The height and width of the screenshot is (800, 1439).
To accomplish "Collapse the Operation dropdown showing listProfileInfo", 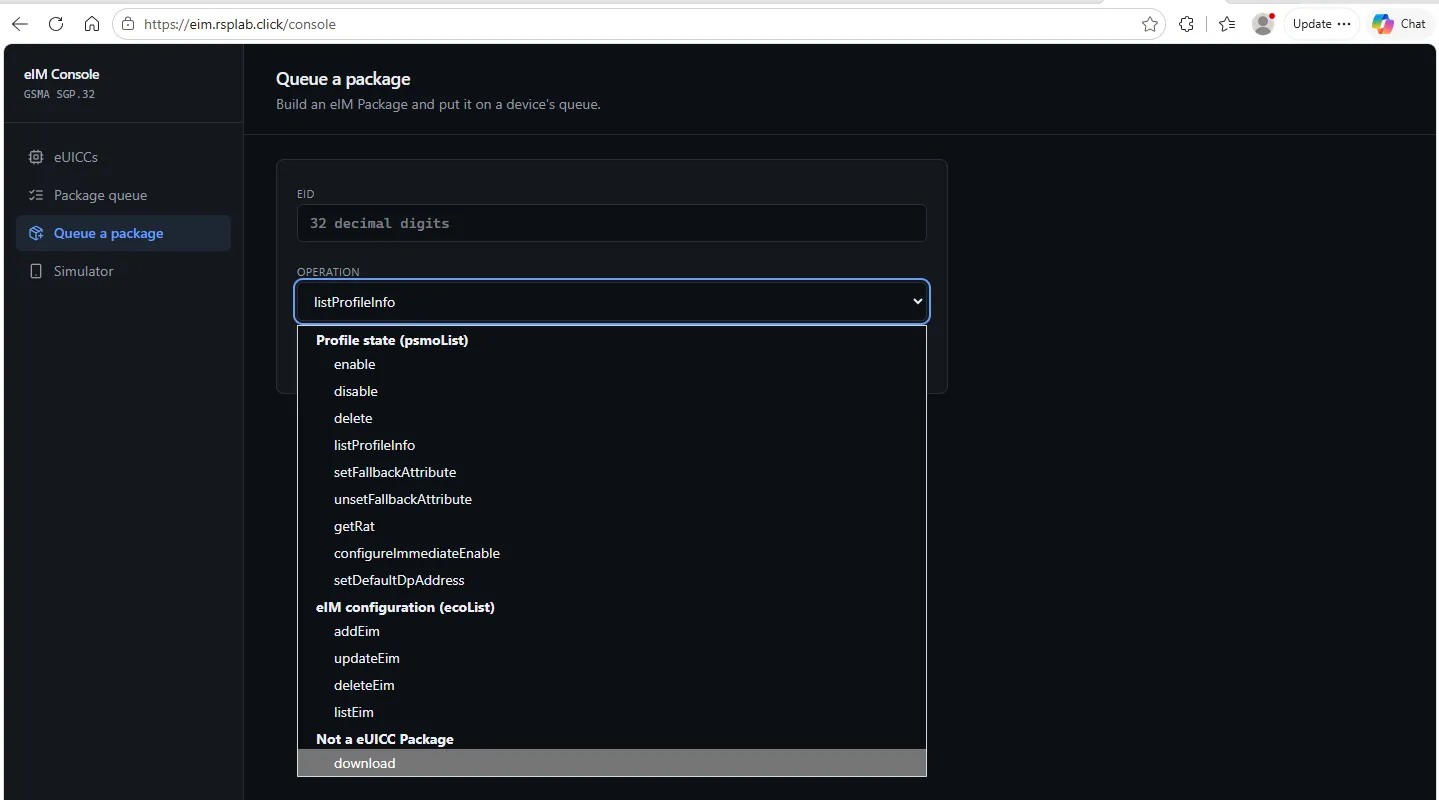I will pos(612,301).
